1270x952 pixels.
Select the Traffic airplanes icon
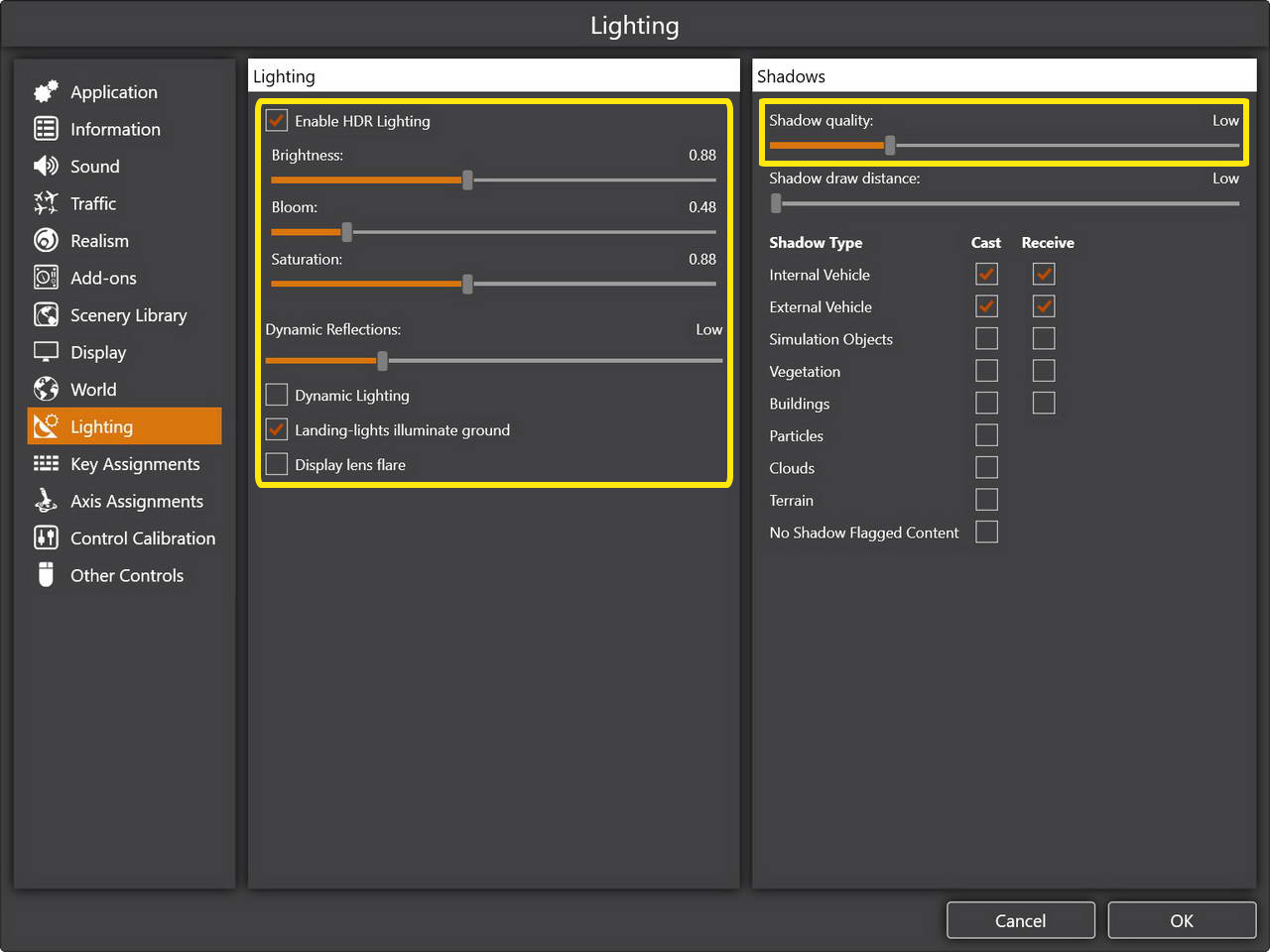click(46, 203)
